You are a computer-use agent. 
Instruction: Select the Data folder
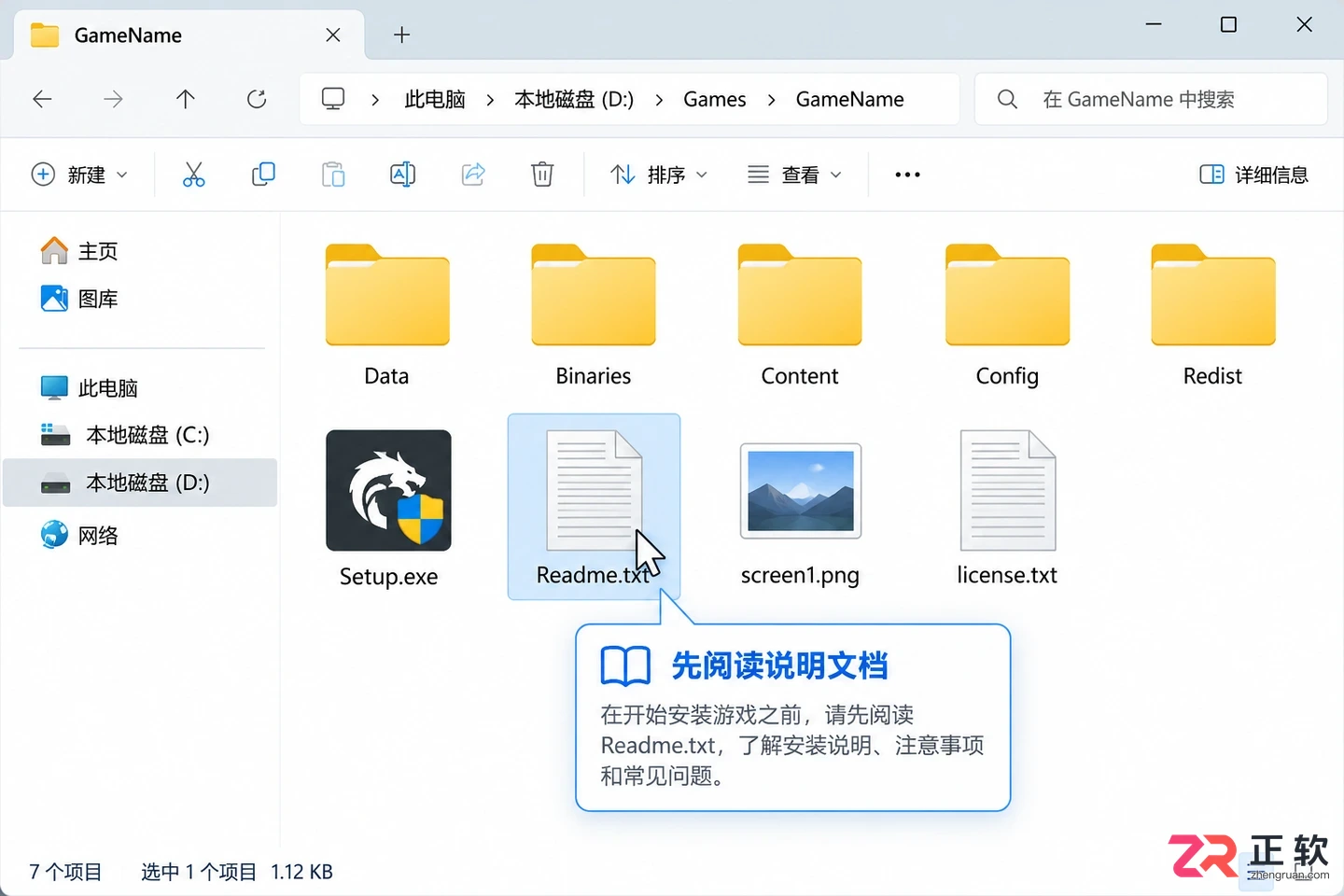[x=387, y=315]
